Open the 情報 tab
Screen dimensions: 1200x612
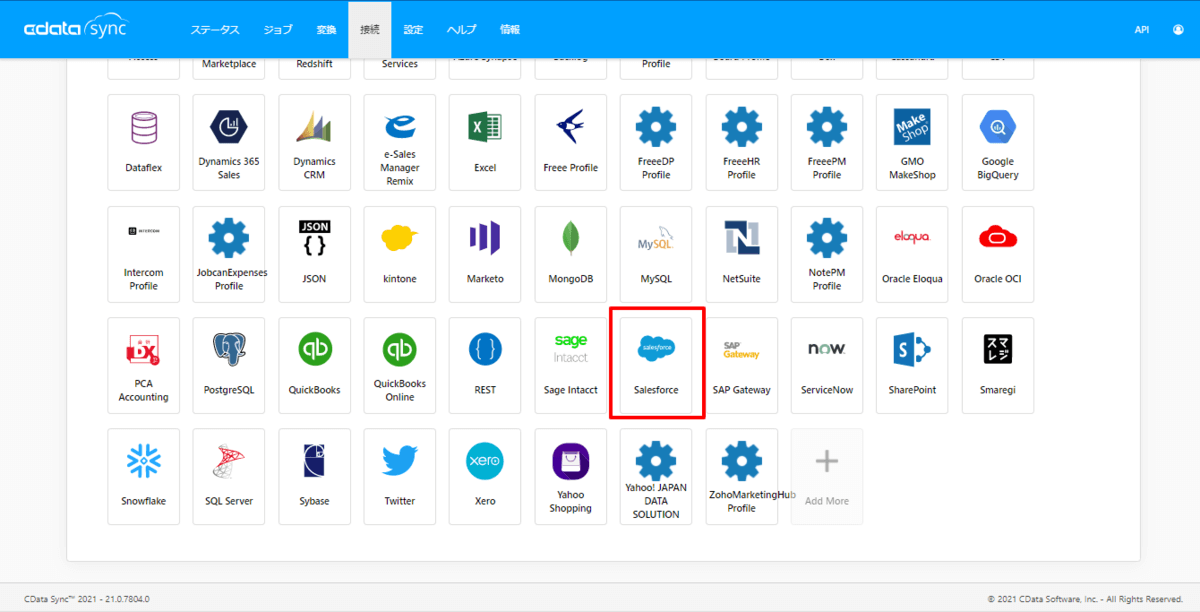(x=509, y=30)
